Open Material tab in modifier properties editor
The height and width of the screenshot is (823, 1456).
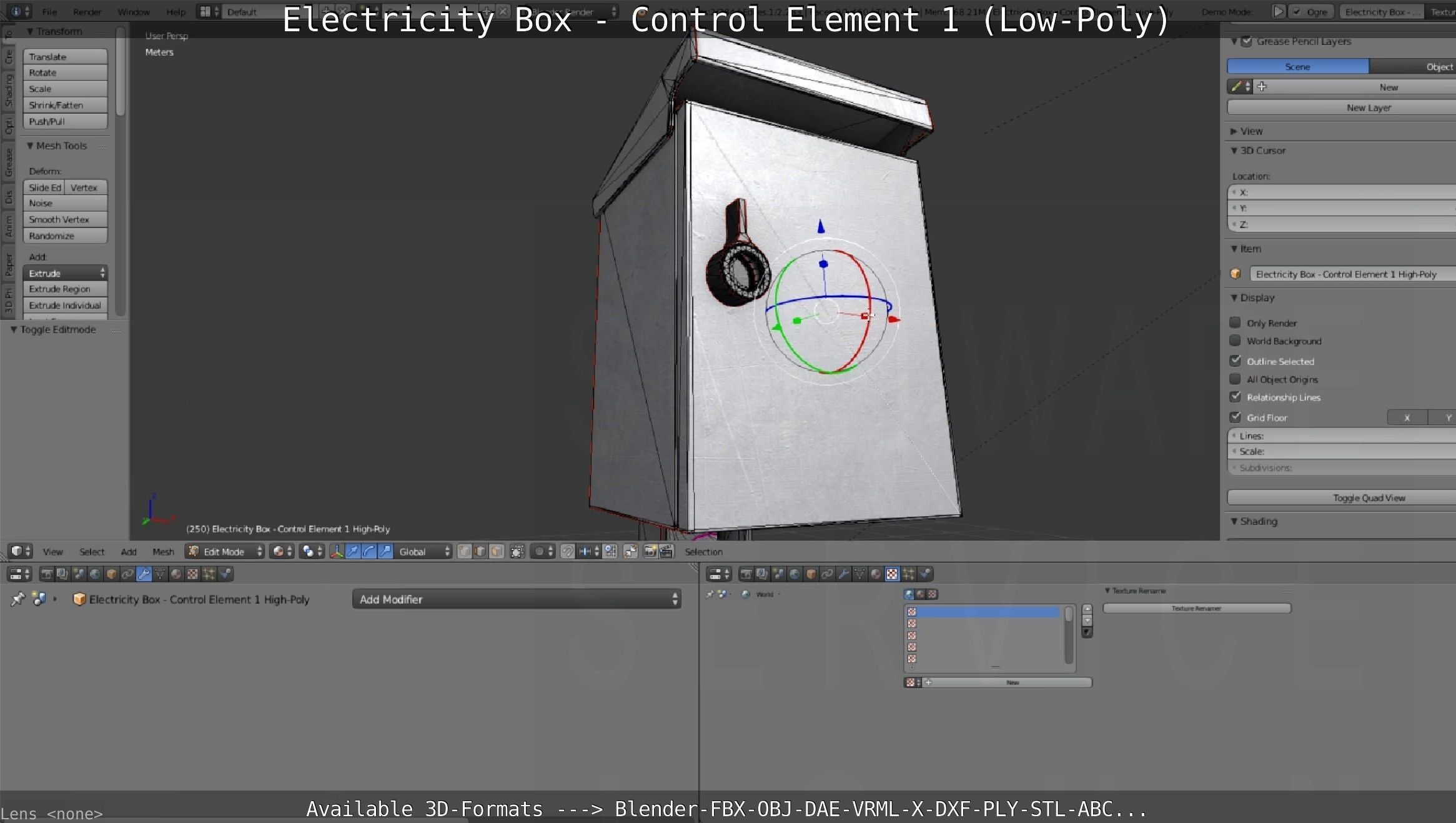coord(176,574)
